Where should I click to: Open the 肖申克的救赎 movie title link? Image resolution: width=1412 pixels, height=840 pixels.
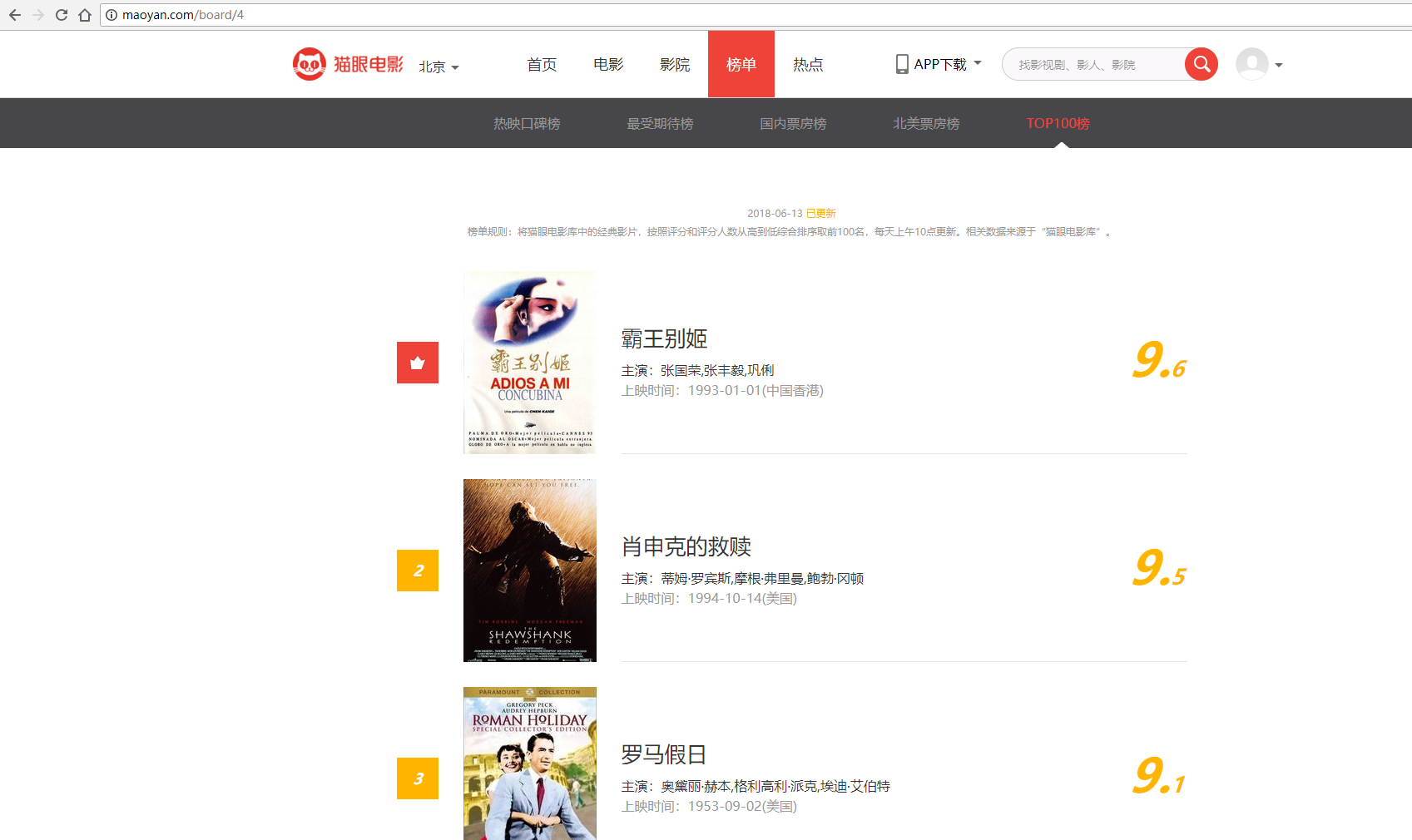coord(686,546)
